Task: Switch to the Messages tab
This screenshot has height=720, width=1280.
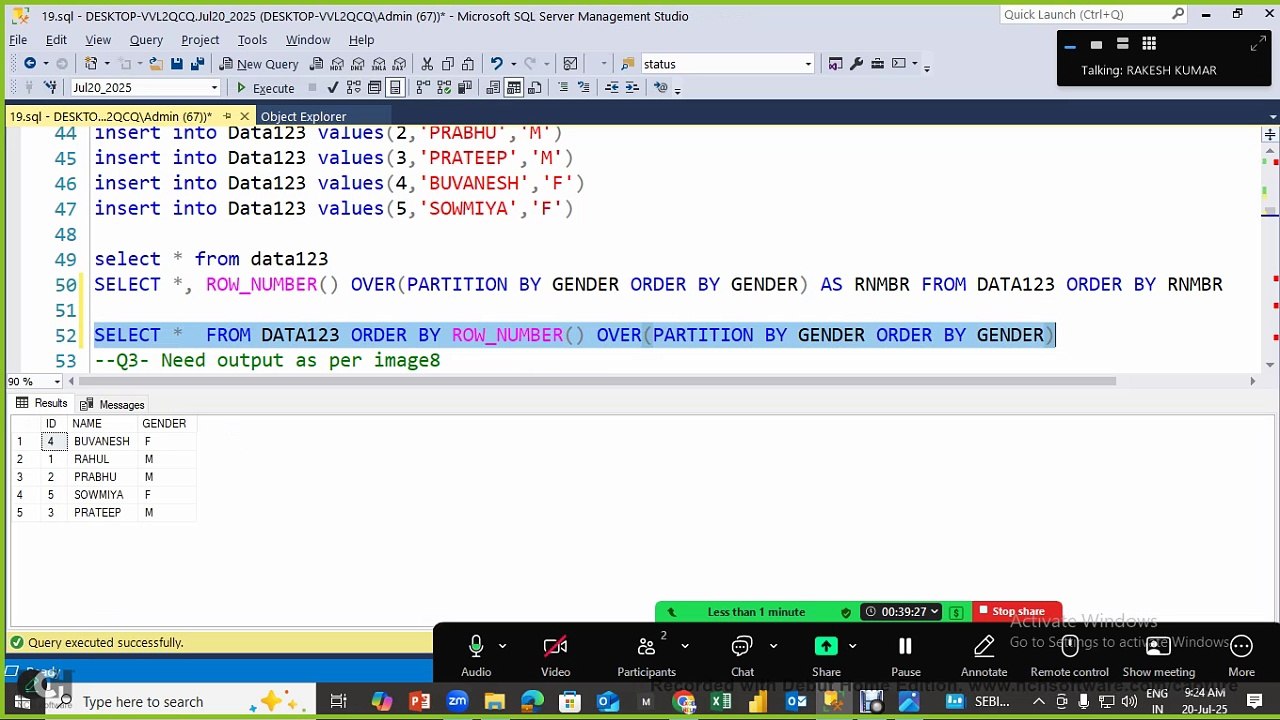Action: click(112, 405)
